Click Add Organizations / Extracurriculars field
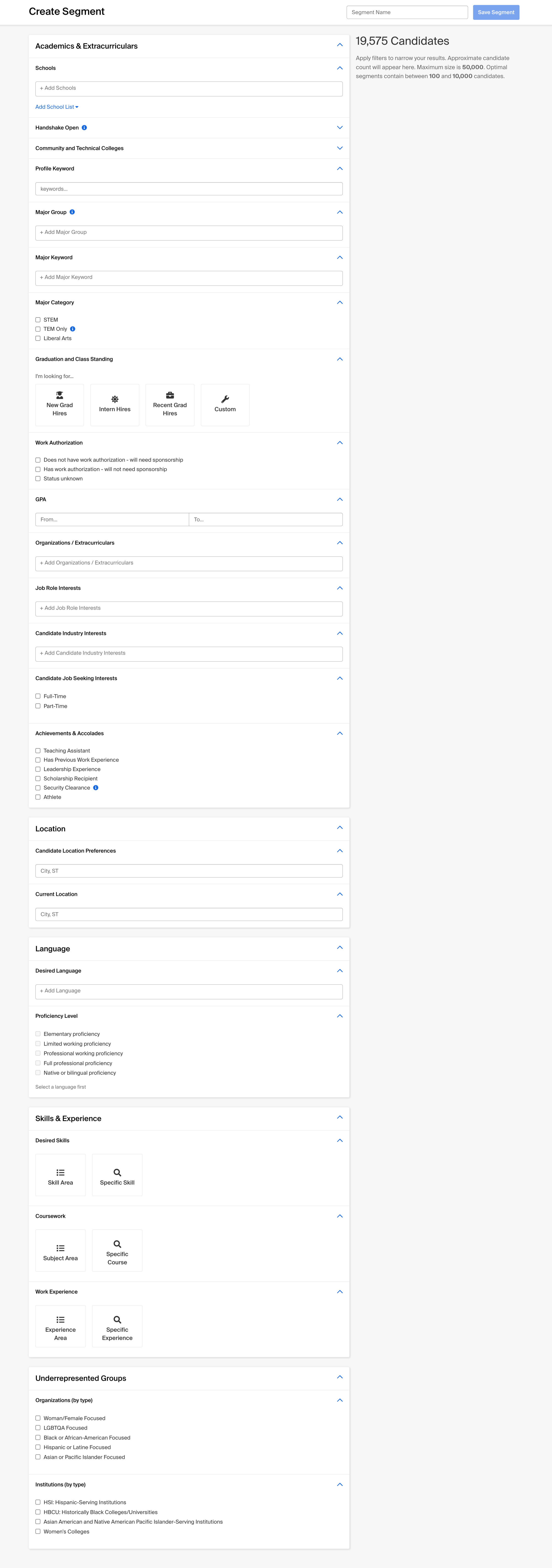This screenshot has width=552, height=1568. tap(189, 564)
